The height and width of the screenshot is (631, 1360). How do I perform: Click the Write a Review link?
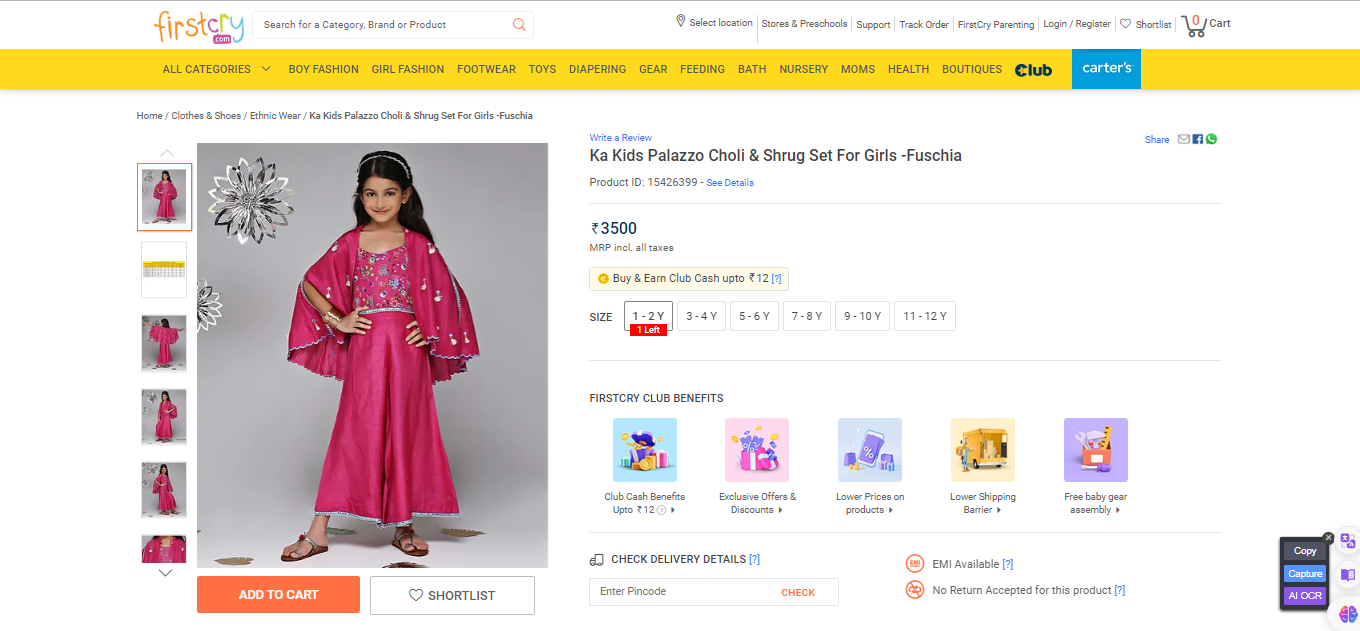[620, 138]
